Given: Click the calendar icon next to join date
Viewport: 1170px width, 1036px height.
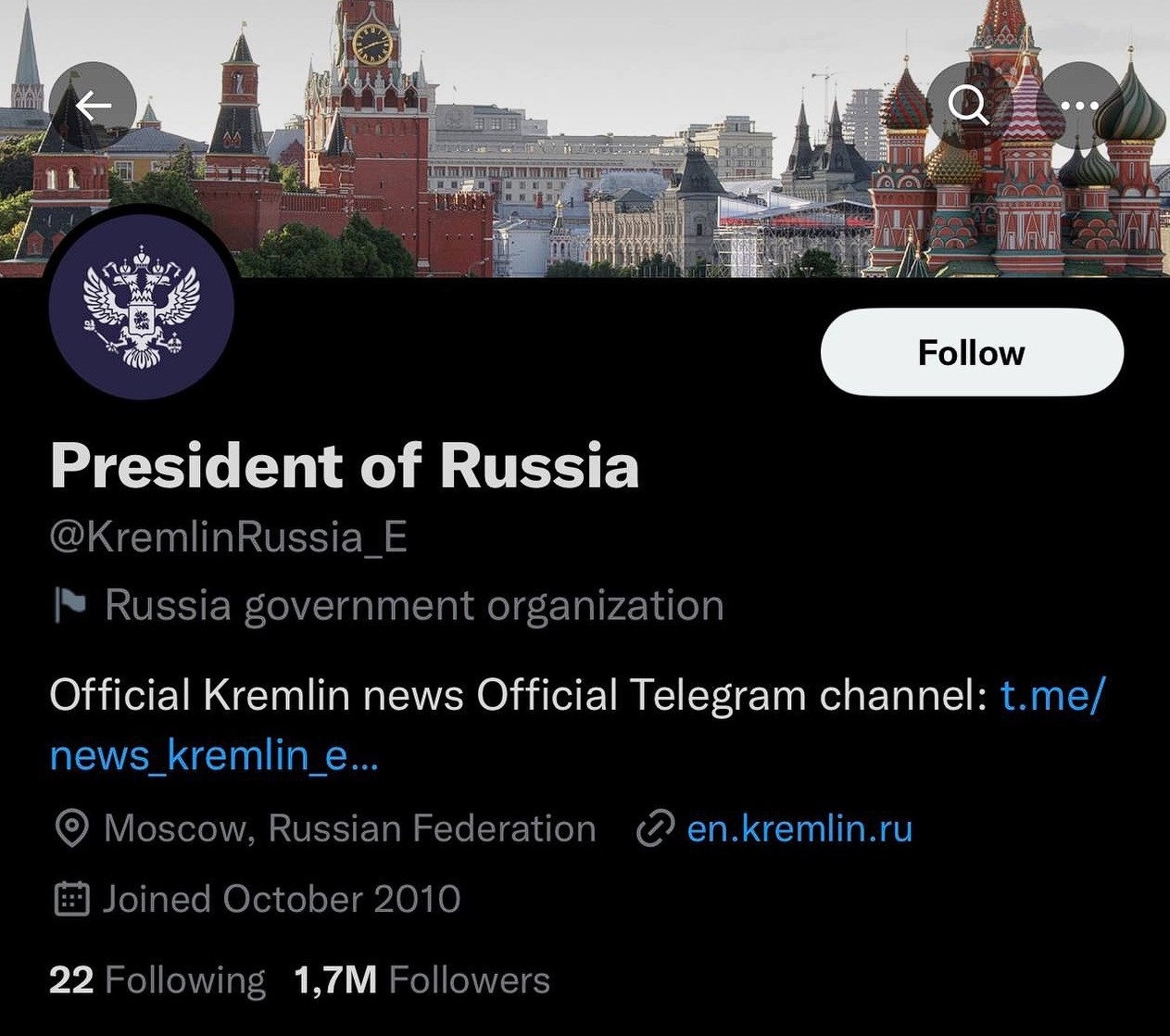Looking at the screenshot, I should click(71, 899).
